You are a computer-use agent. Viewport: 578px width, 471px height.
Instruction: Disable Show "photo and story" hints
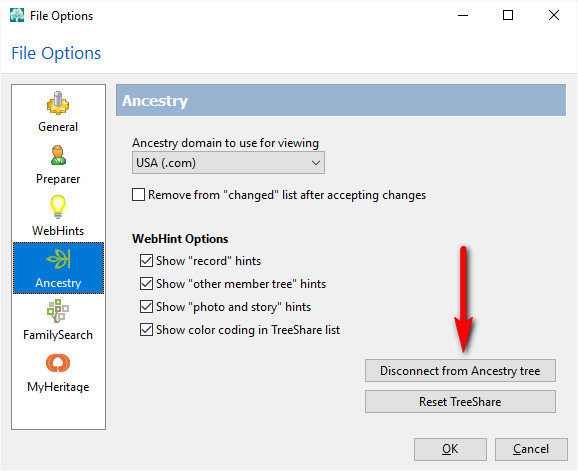(x=146, y=307)
